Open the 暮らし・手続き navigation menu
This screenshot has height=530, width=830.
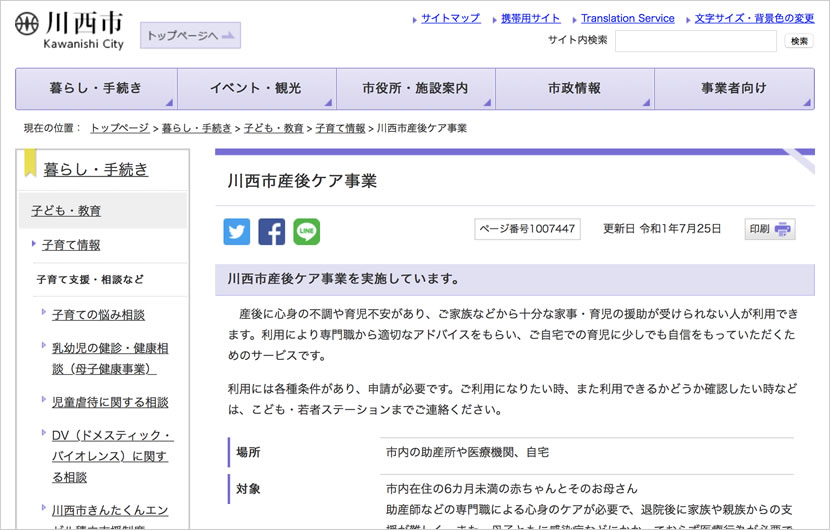pos(96,88)
